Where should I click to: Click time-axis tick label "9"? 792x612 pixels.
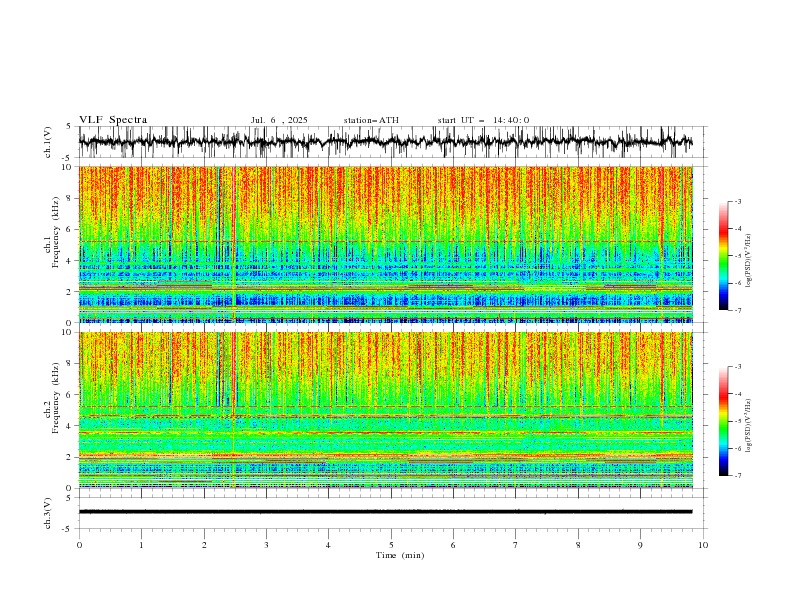pyautogui.click(x=640, y=545)
